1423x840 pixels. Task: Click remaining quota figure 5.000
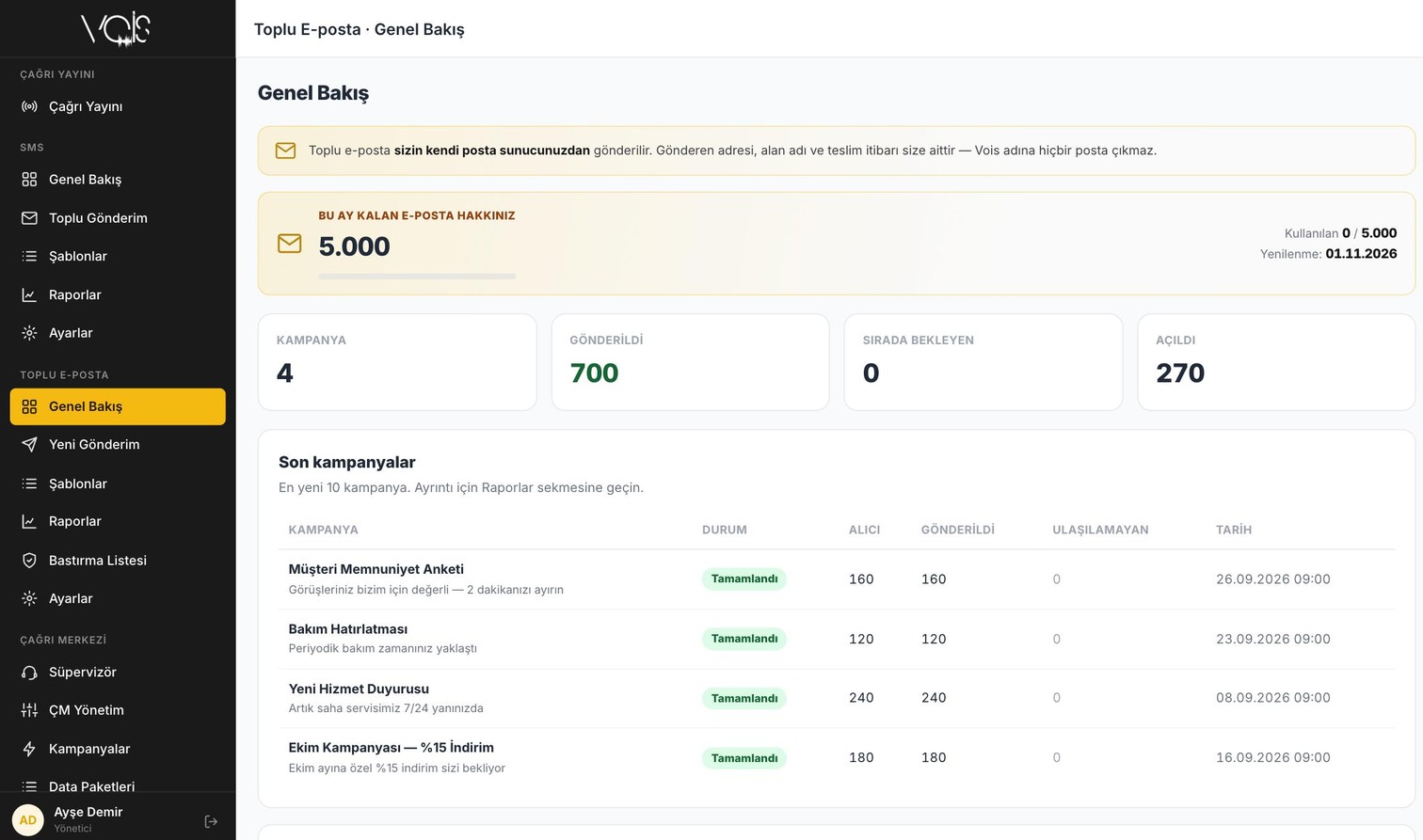(x=354, y=246)
